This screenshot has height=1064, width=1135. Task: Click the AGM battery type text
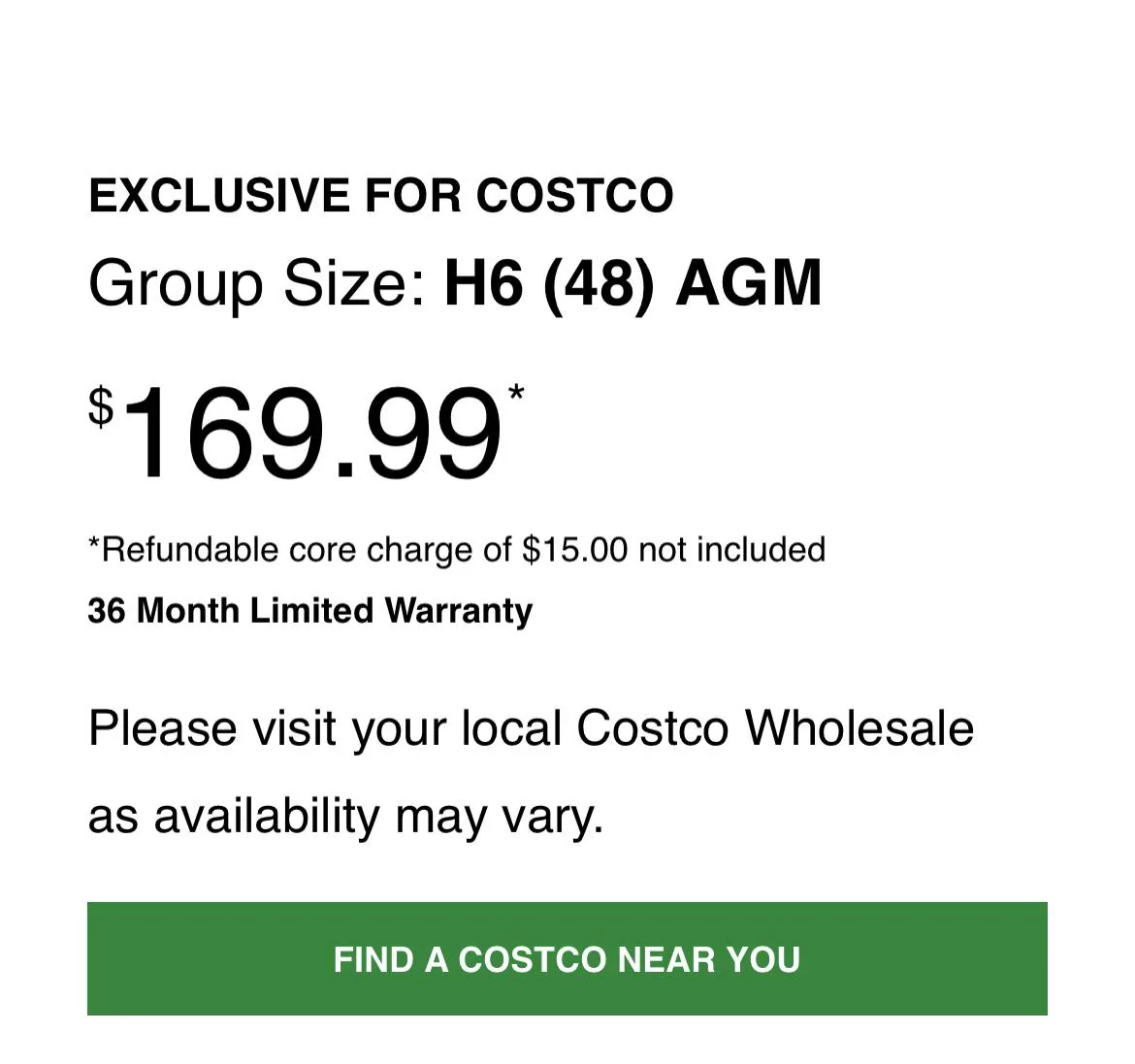[748, 284]
